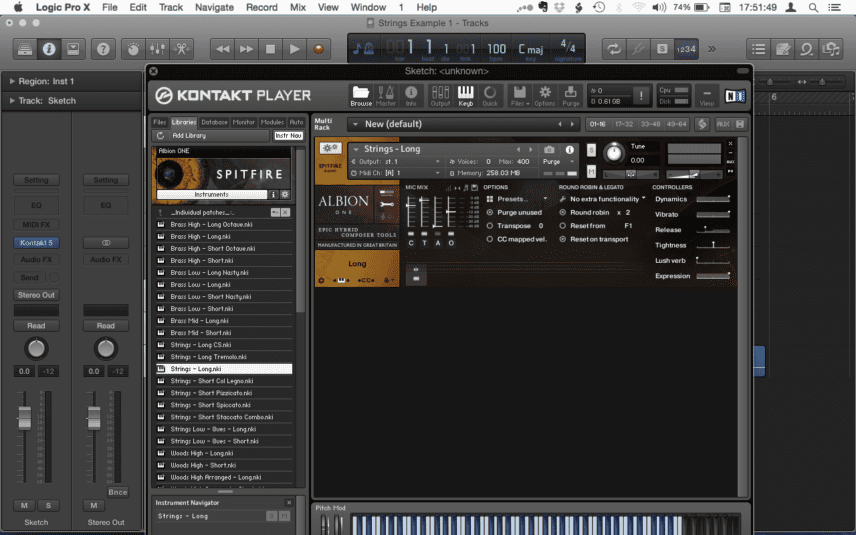The height and width of the screenshot is (535, 856).
Task: Open Spotlight search in menu bar
Action: pos(813,7)
